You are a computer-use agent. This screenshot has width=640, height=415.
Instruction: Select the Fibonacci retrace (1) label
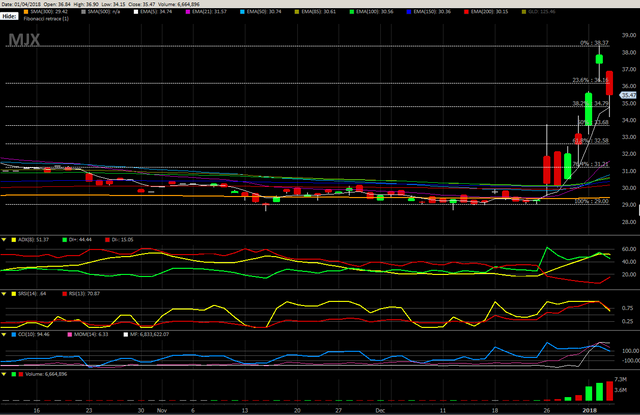[46, 19]
